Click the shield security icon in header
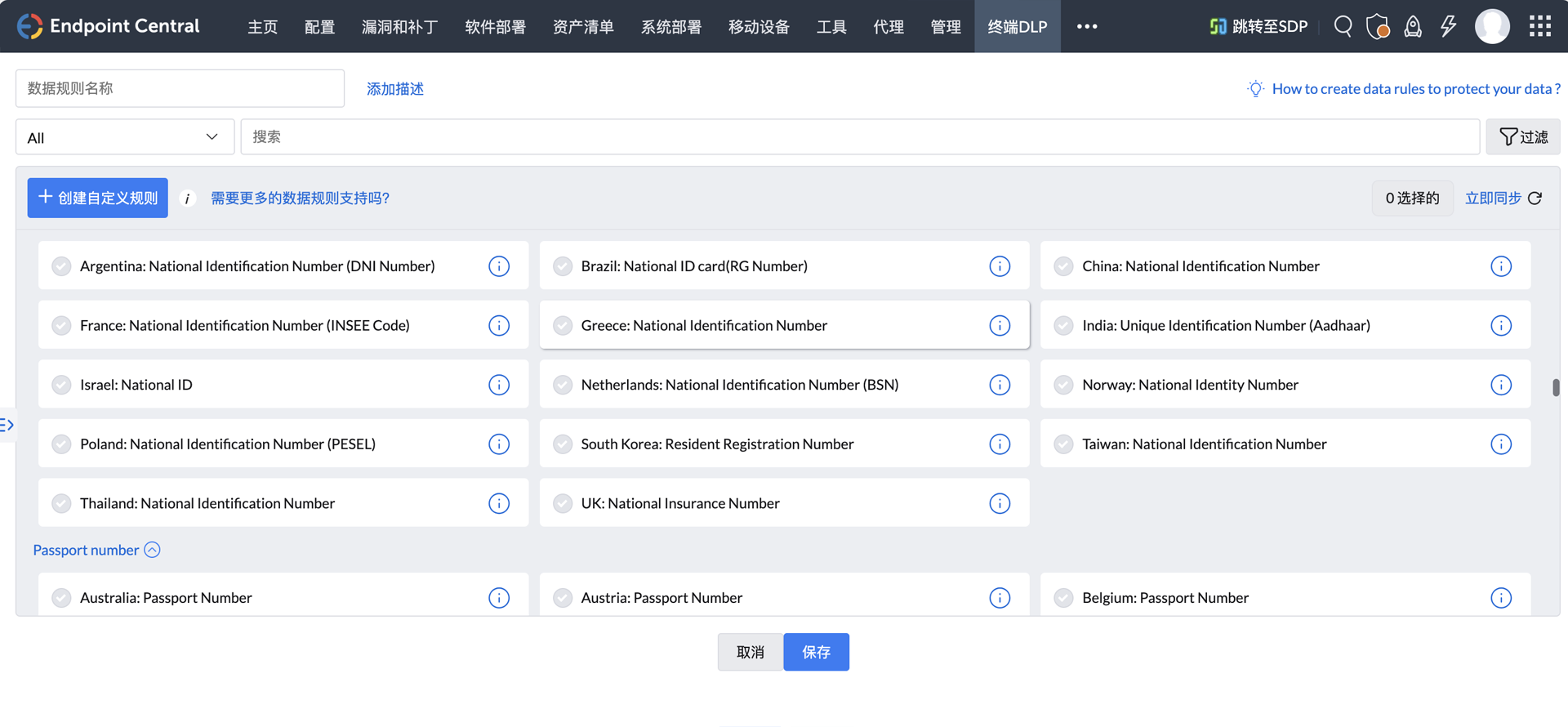The width and height of the screenshot is (1568, 727). click(1378, 26)
